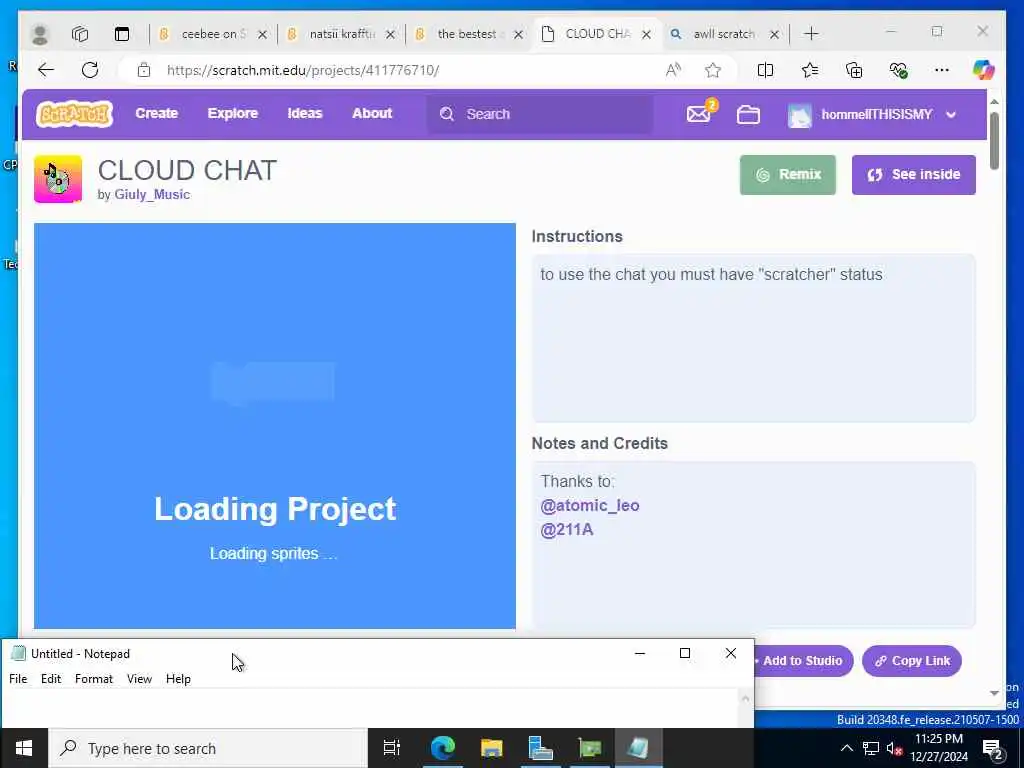Open the Notepad taskbar icon
The height and width of the screenshot is (768, 1024).
(638, 748)
